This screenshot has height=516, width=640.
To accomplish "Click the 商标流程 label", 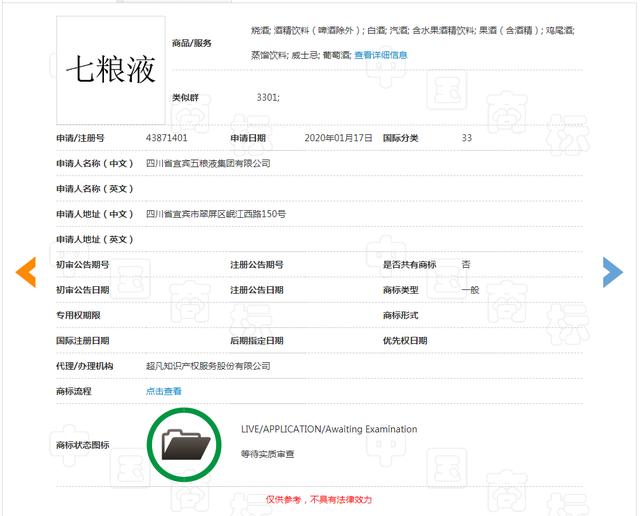I will click(73, 391).
